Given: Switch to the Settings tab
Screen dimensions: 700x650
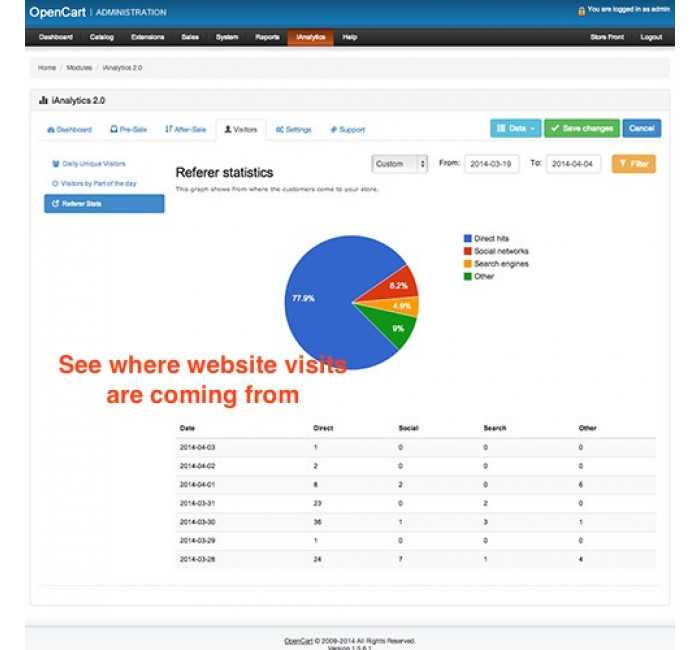Looking at the screenshot, I should [293, 129].
